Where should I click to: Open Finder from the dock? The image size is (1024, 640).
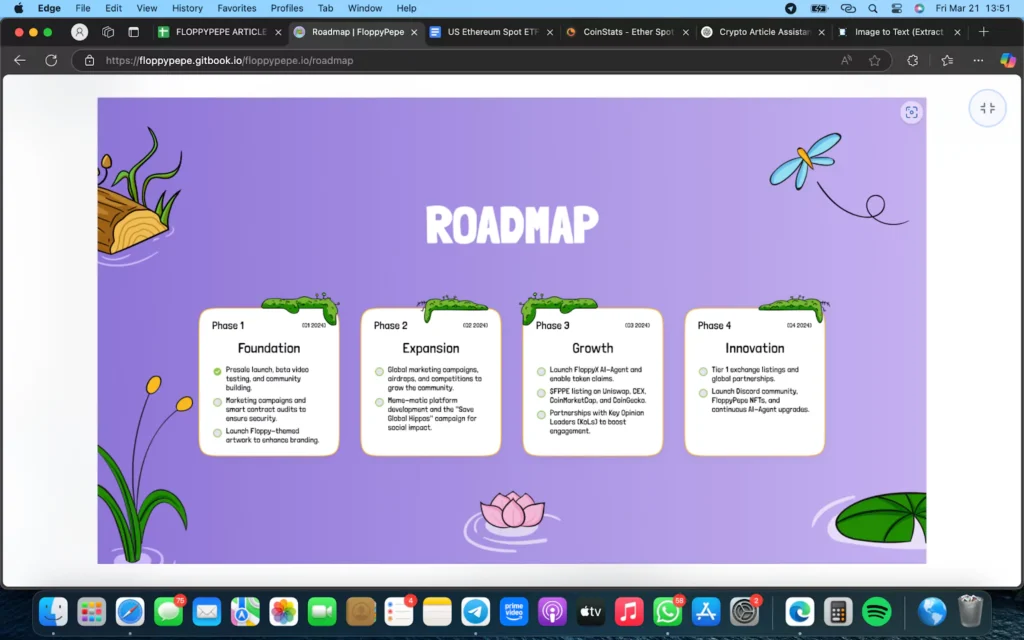point(53,612)
